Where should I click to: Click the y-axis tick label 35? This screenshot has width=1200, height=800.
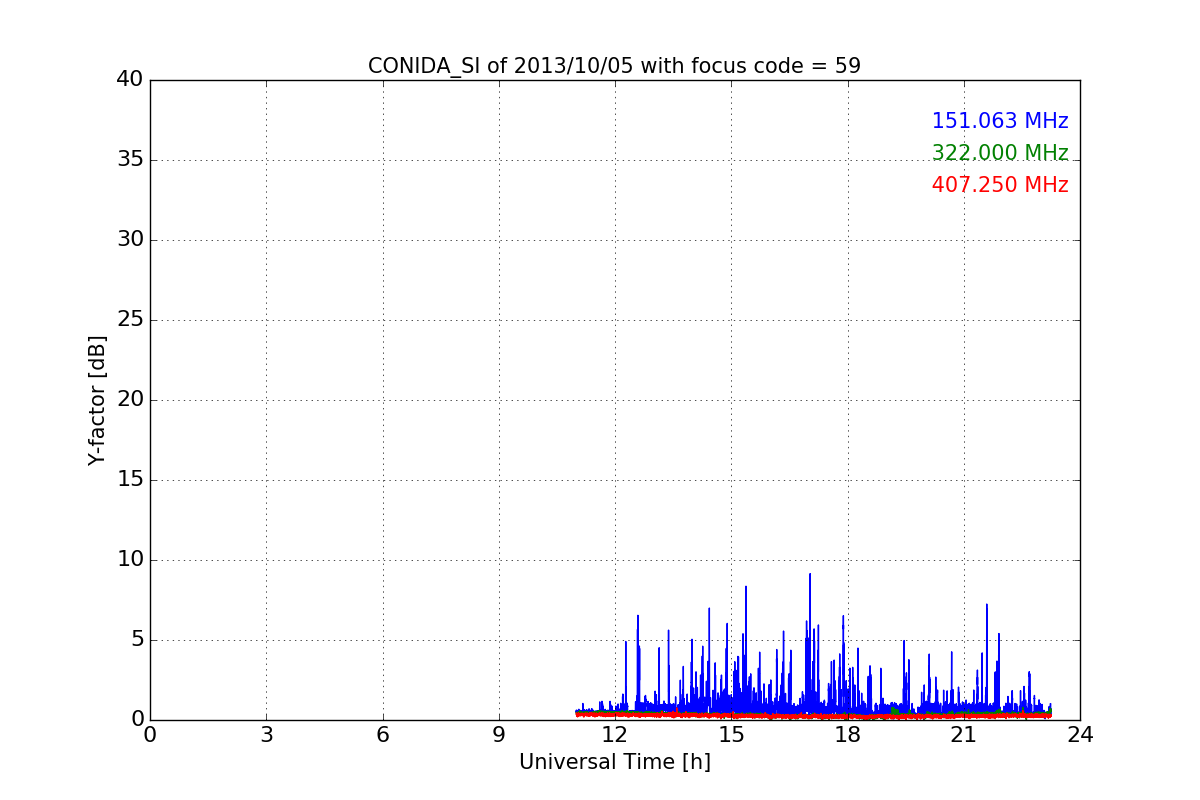[130, 160]
